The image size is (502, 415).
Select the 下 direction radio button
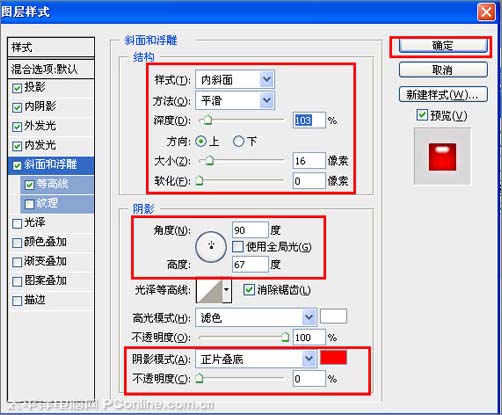[238, 141]
